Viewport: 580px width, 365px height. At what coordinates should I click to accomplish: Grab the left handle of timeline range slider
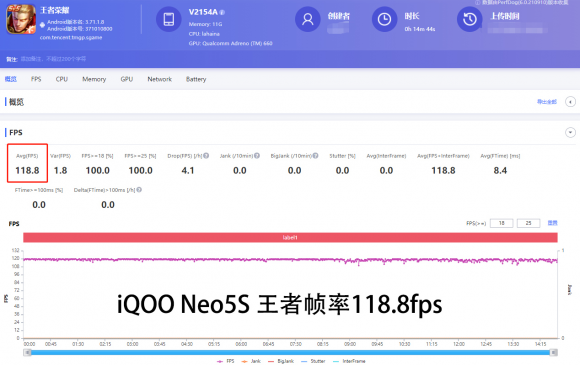27,353
